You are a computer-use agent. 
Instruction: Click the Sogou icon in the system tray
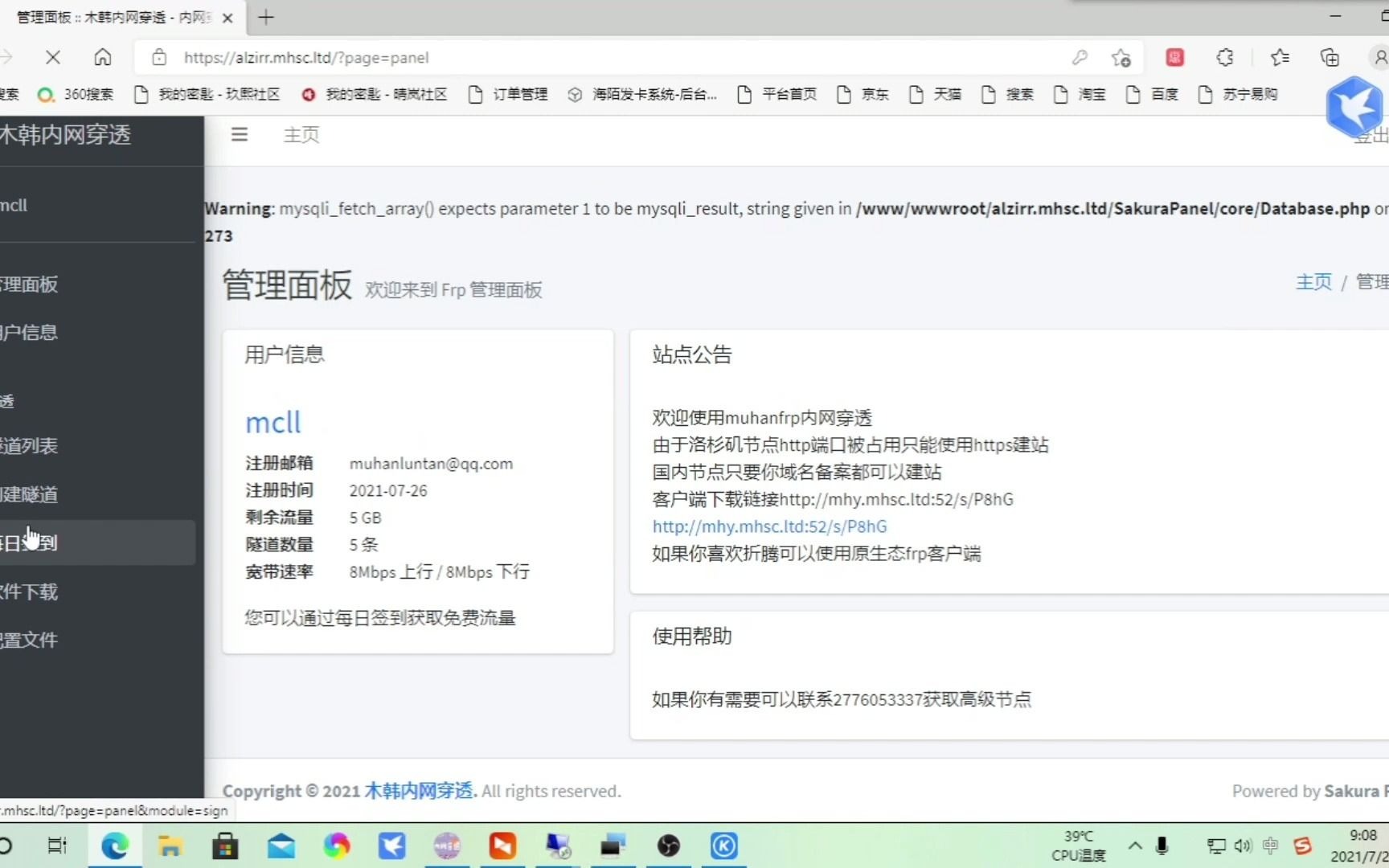(1302, 845)
